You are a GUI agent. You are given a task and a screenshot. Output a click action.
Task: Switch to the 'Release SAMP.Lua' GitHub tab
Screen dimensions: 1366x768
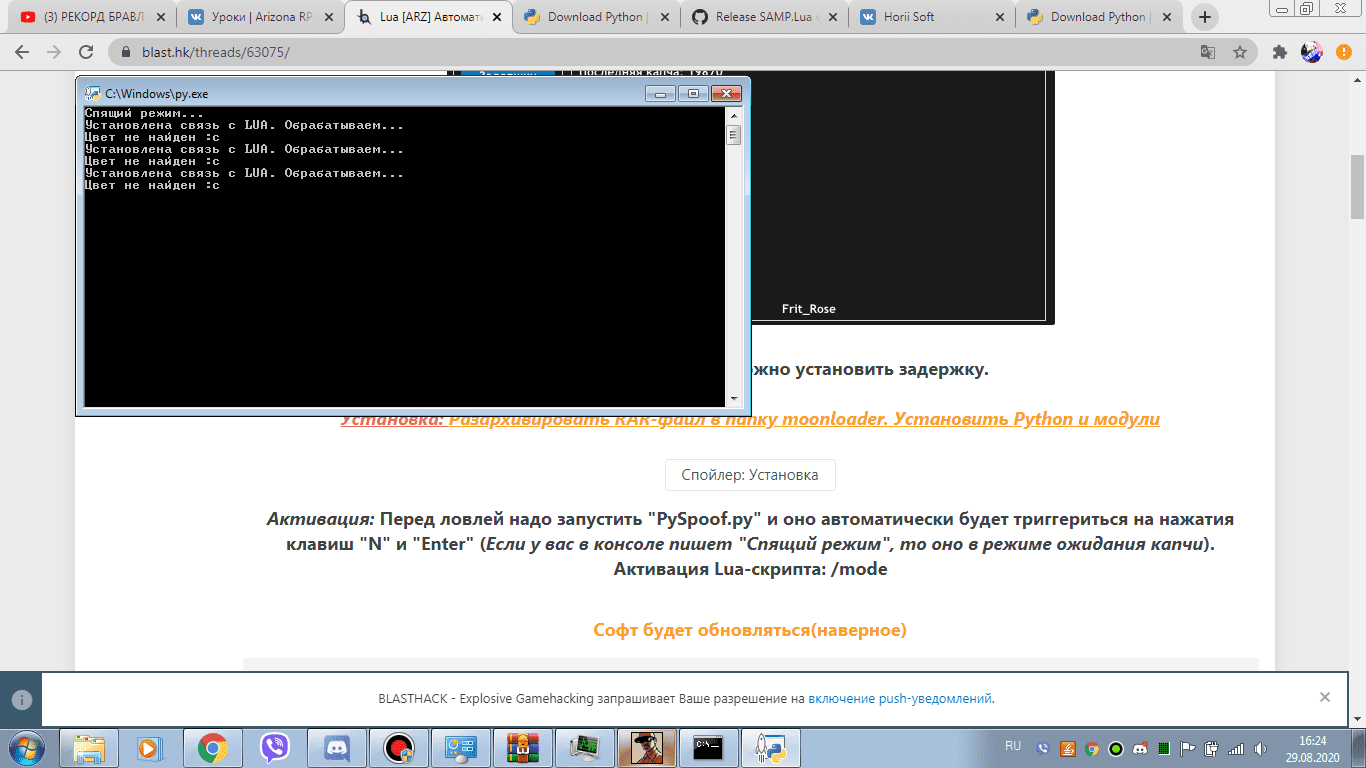[x=762, y=17]
